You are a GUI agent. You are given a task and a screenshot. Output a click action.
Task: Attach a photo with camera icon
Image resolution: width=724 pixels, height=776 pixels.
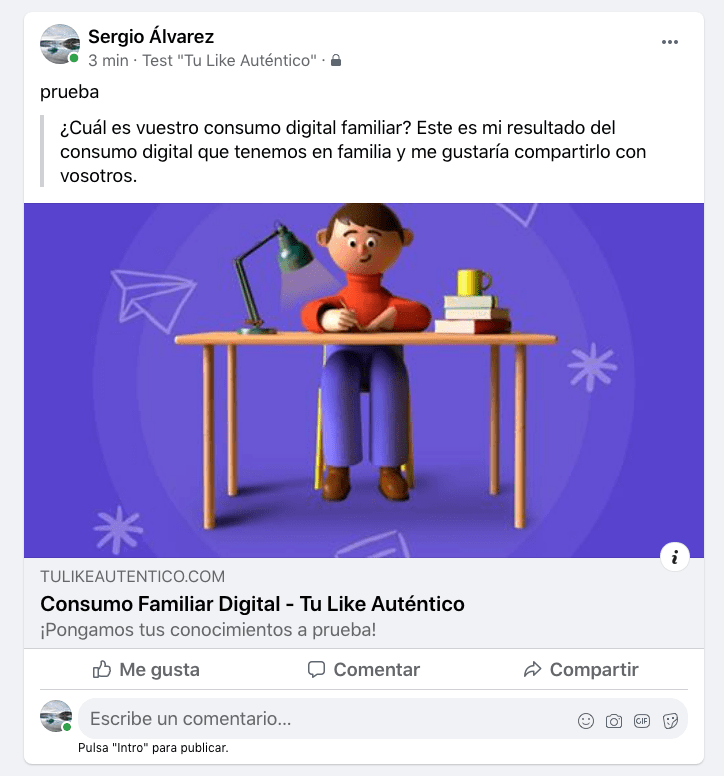[614, 721]
